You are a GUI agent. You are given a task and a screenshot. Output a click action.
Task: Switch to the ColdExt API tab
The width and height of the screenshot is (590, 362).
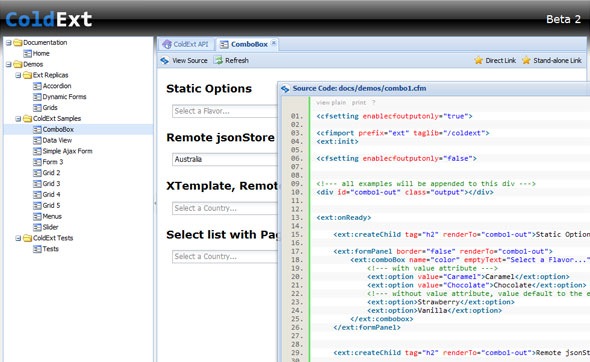(186, 44)
